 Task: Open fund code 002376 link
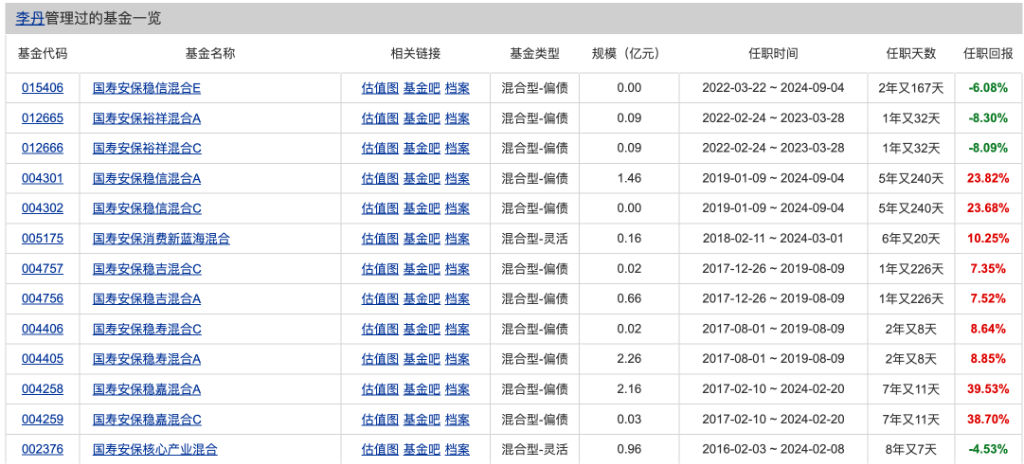coord(42,449)
